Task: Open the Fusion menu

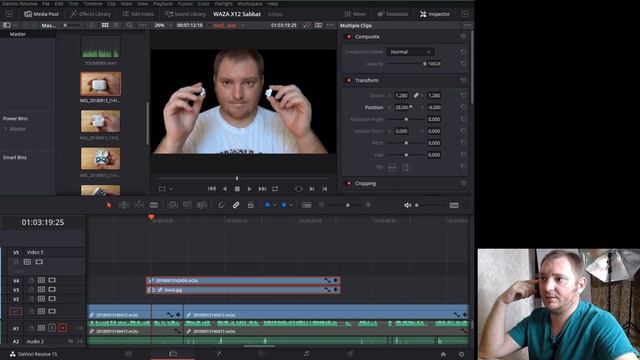Action: 185,3
